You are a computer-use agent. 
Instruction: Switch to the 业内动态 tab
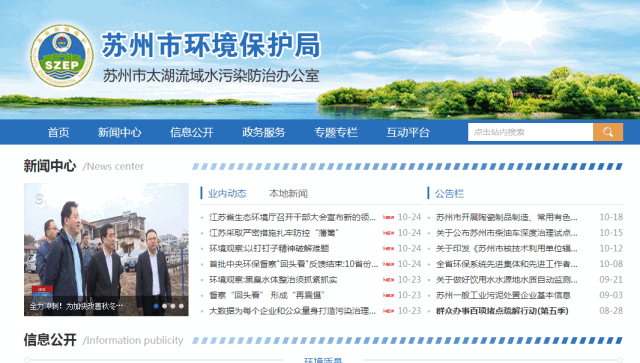tap(227, 194)
